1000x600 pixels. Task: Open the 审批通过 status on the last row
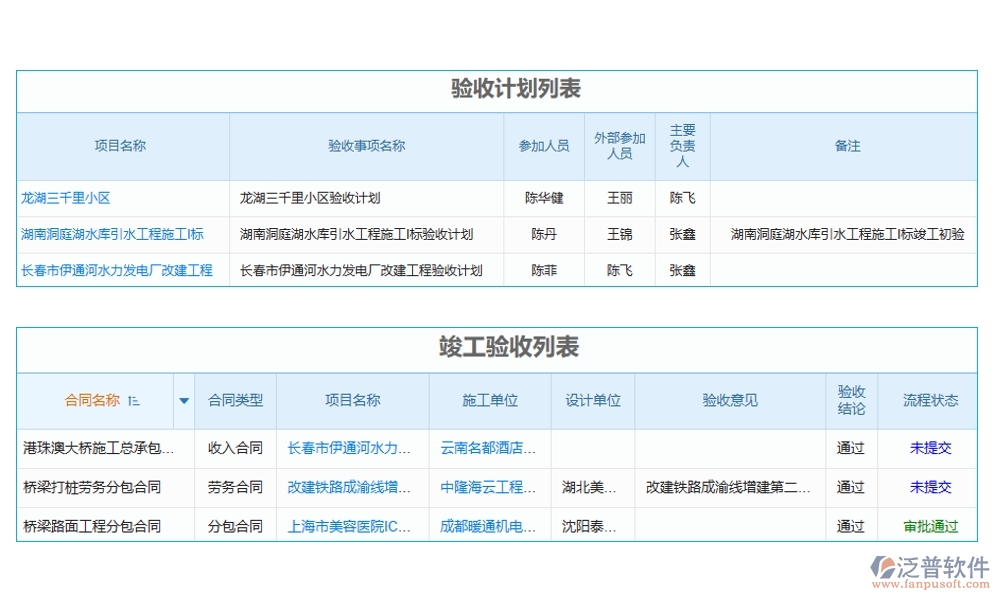[931, 527]
